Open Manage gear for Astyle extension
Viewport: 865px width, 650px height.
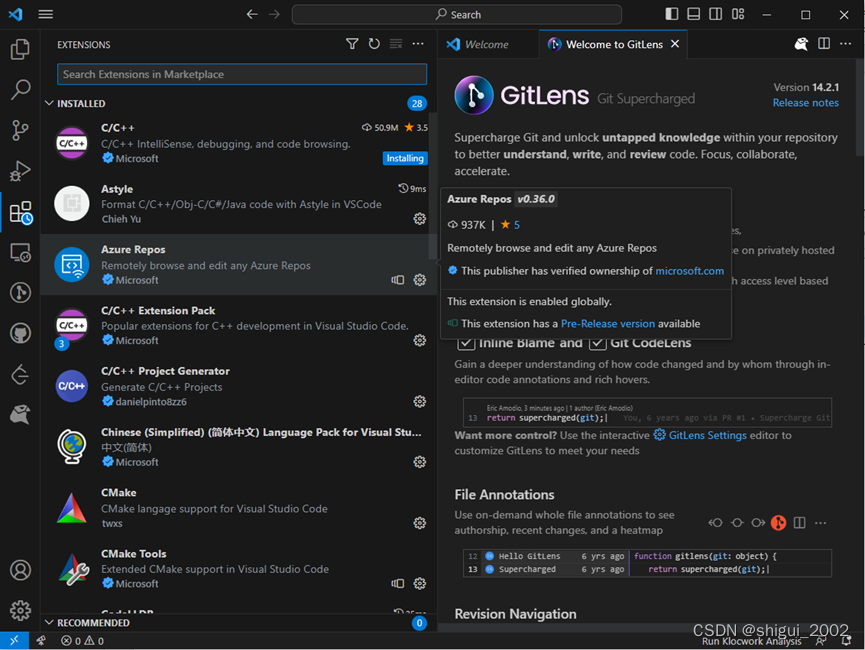tap(420, 219)
